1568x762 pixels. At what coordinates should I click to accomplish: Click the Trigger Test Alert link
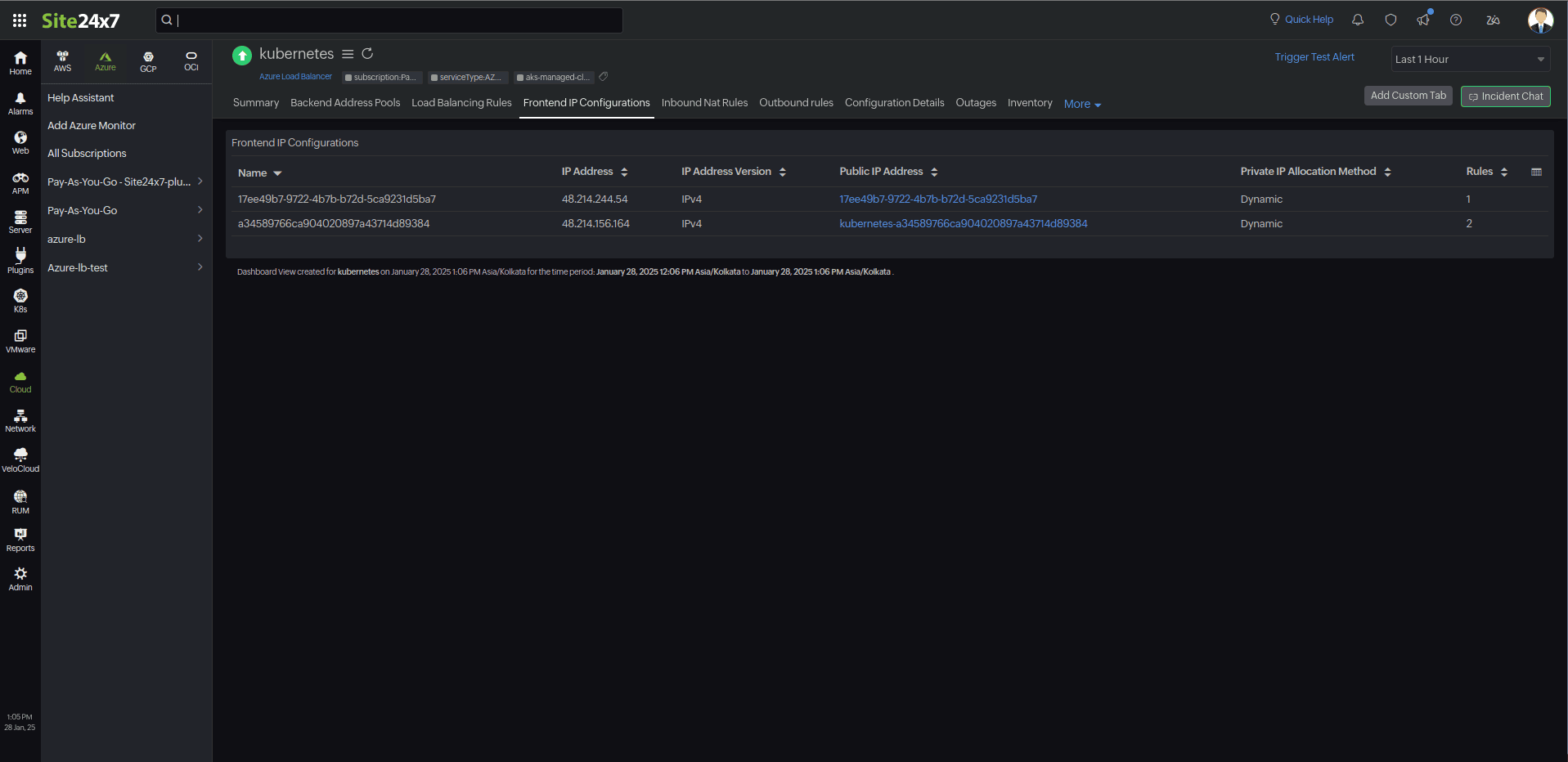(x=1314, y=56)
